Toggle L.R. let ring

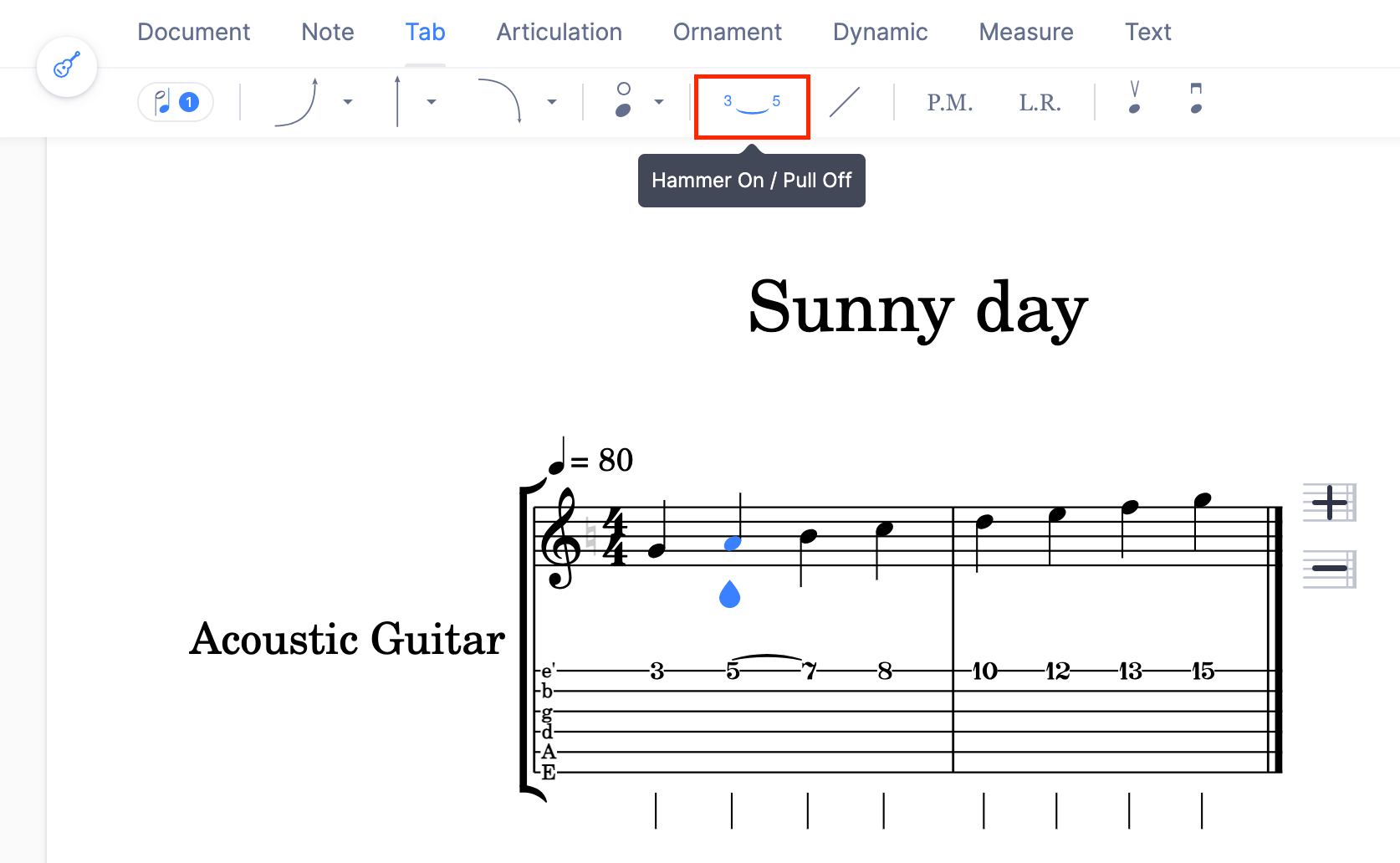(1040, 103)
